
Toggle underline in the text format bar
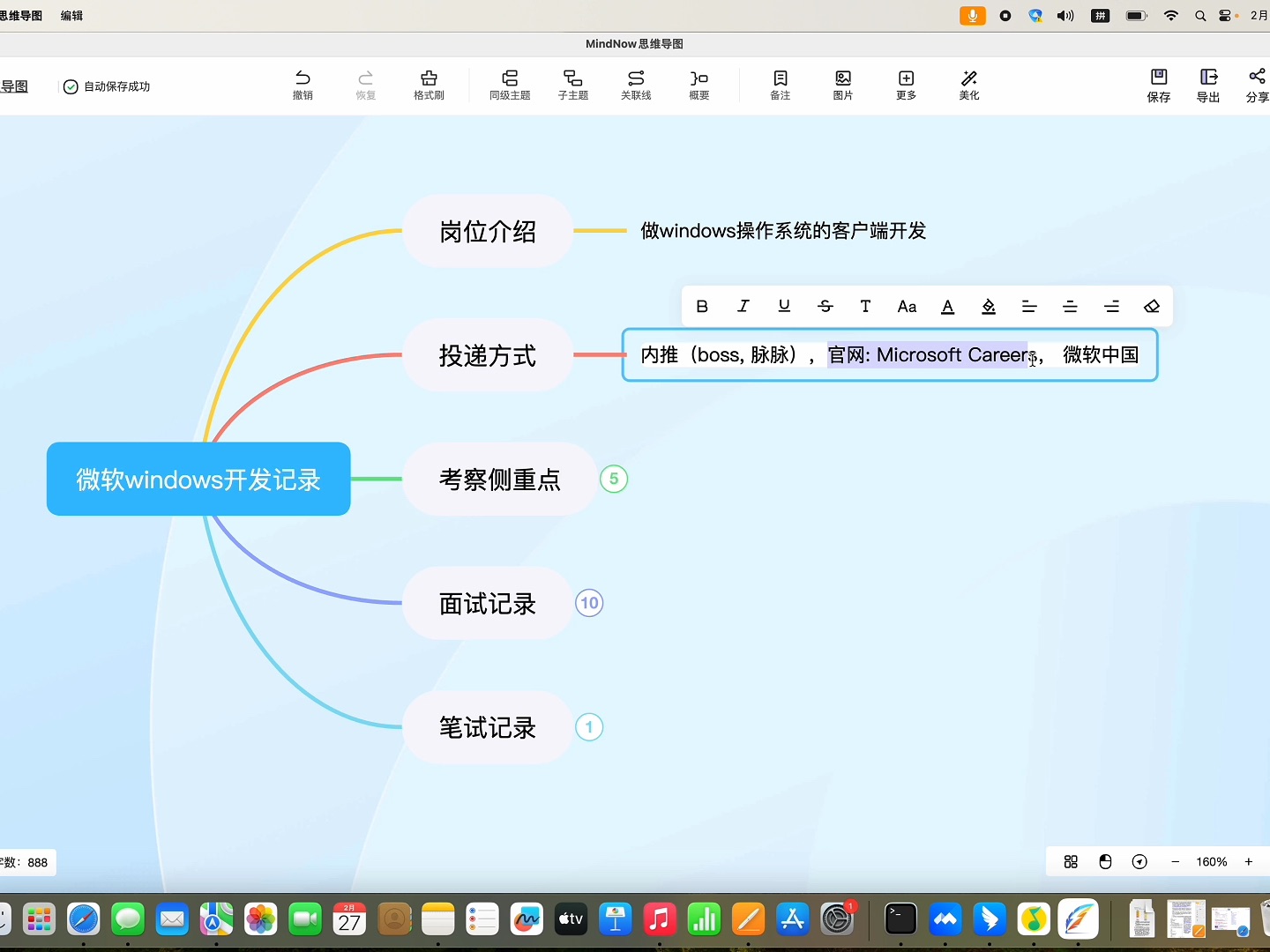[784, 307]
